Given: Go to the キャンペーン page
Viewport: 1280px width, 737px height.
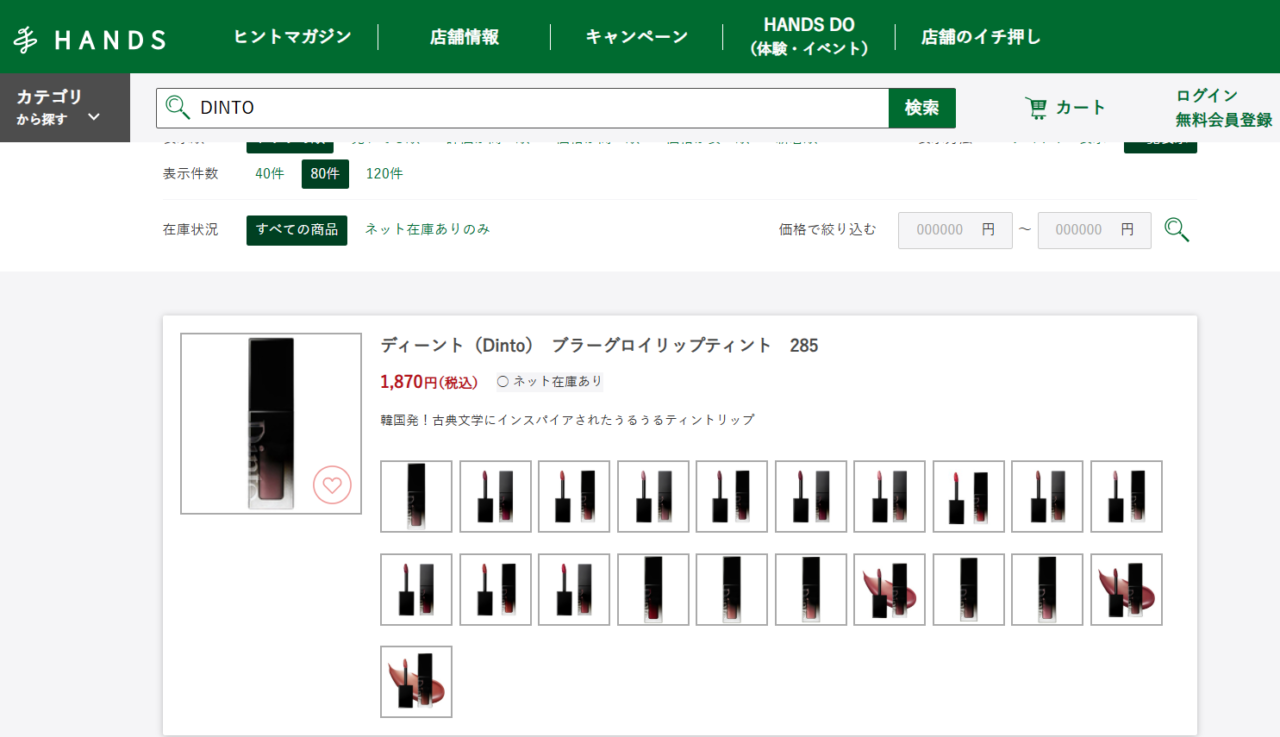Looking at the screenshot, I should tap(637, 37).
